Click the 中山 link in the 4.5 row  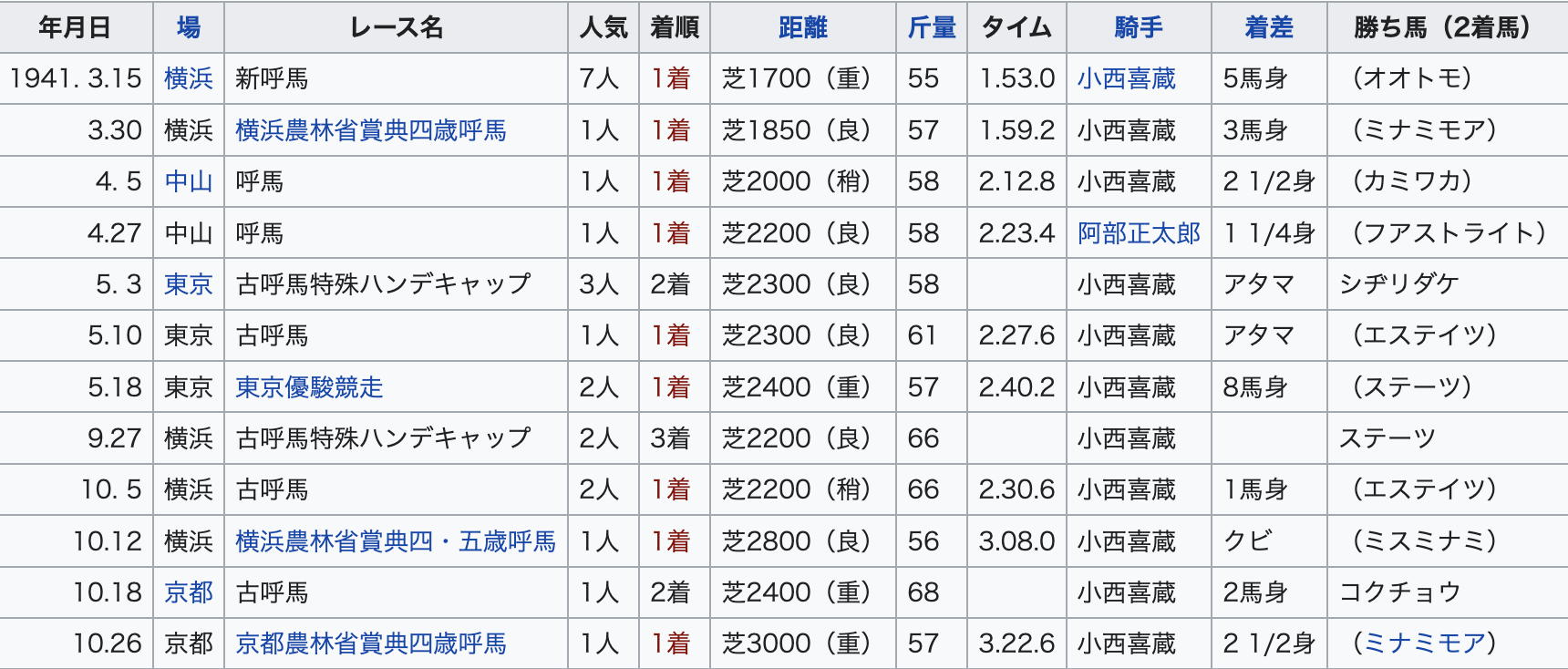coord(189,181)
